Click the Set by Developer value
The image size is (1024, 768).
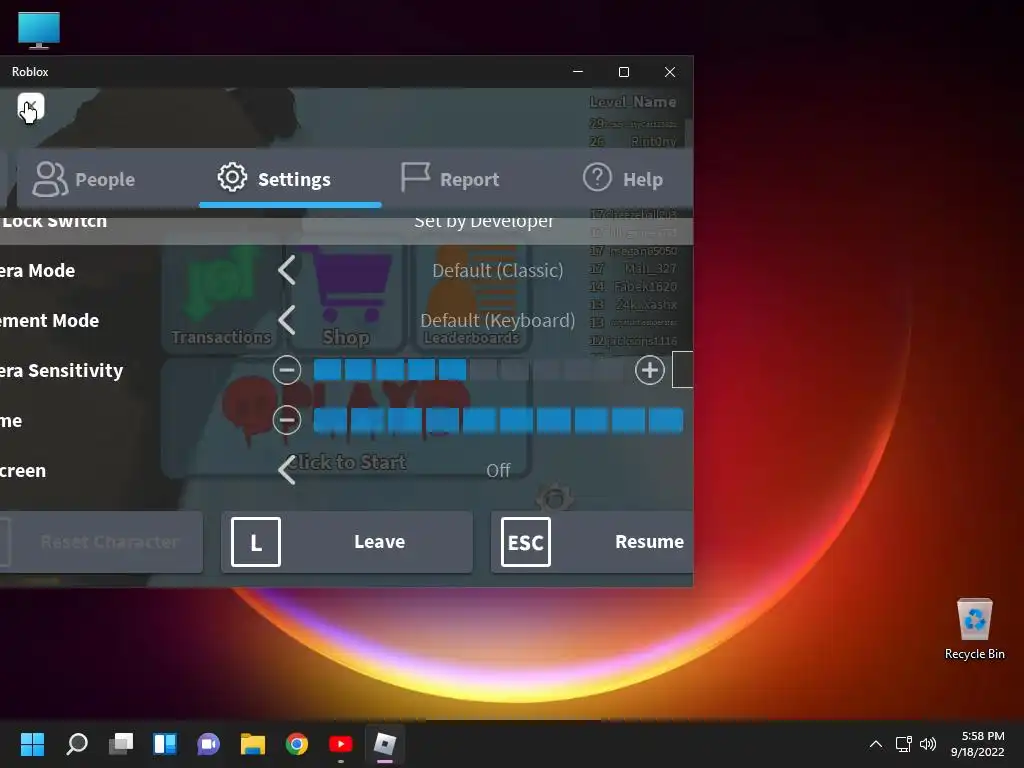click(x=484, y=221)
